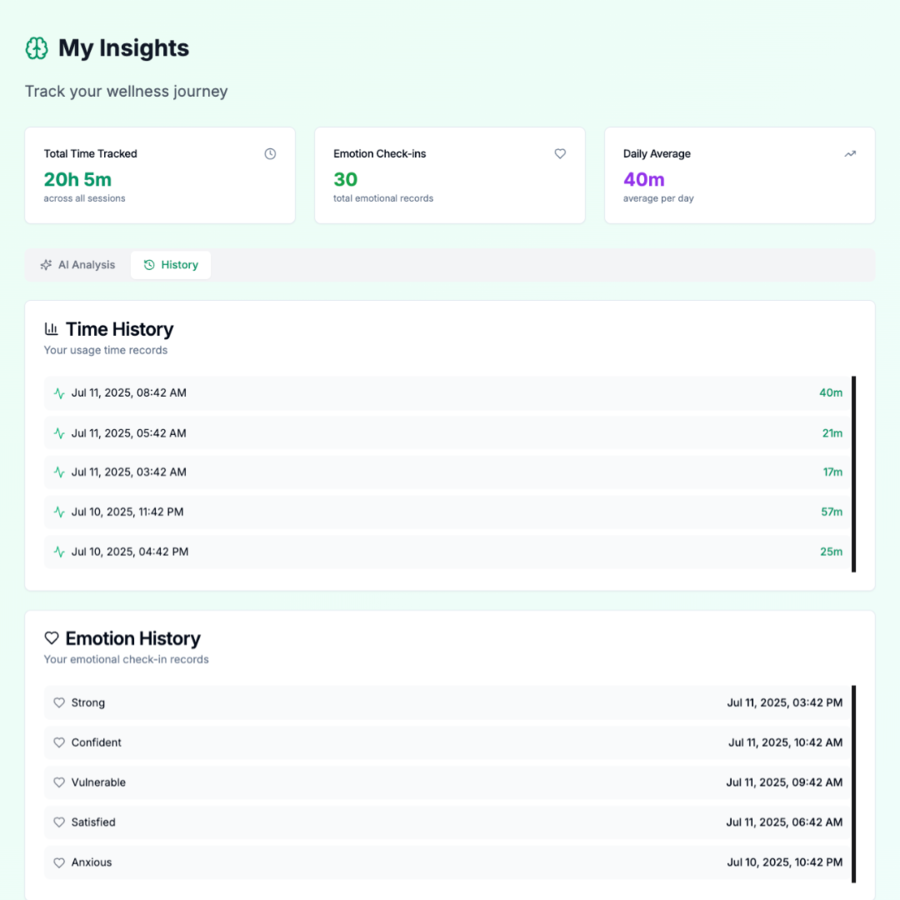Click the brain logo icon beside My Insights
The width and height of the screenshot is (900, 900).
click(37, 48)
